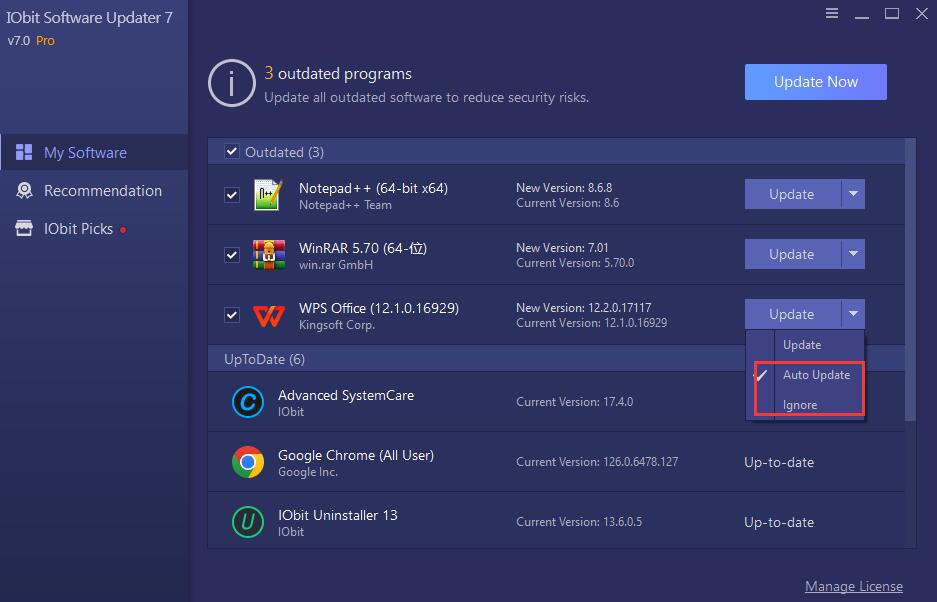Click Current Version: 17.4.0 text

click(574, 402)
